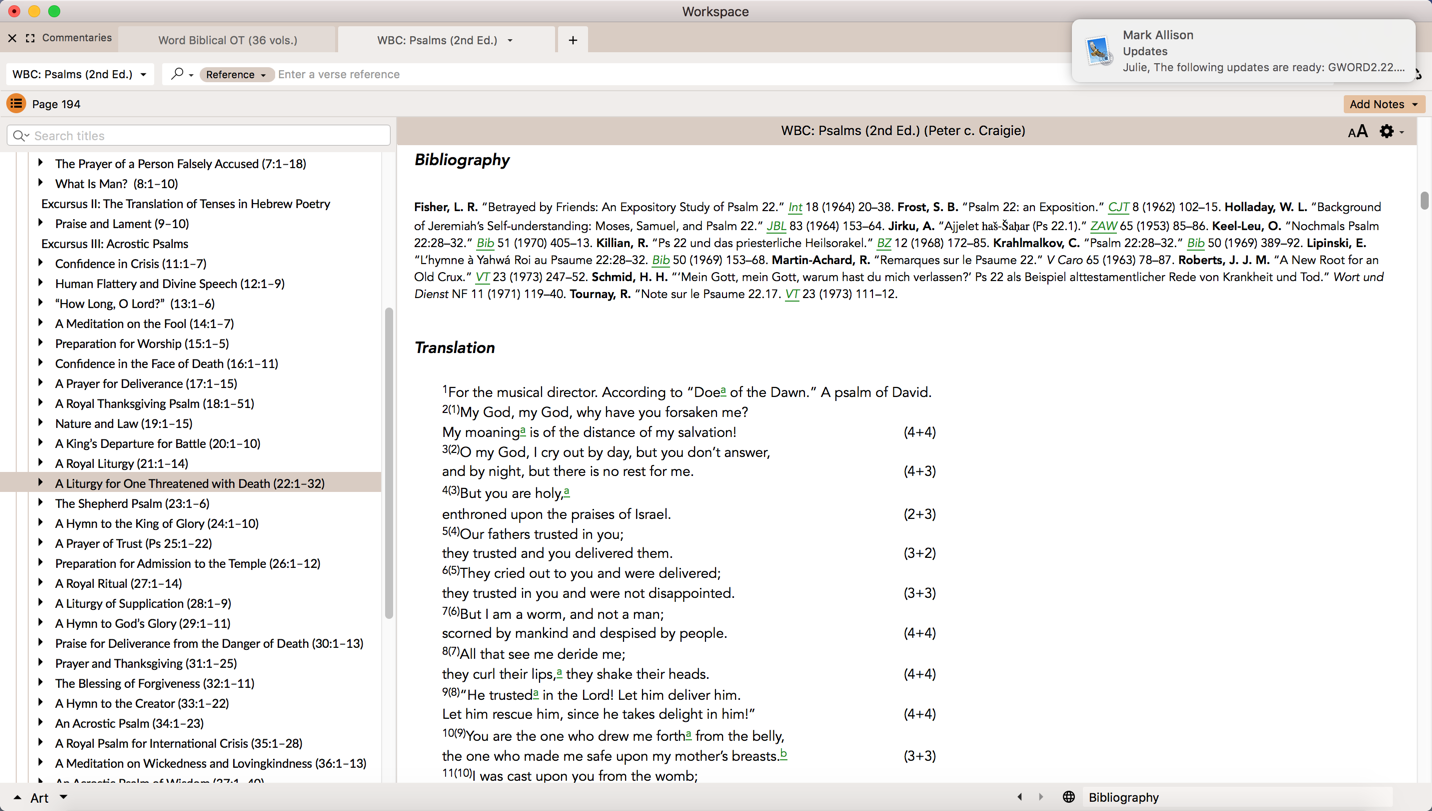Expand A Royal Liturgy (21:1–14) entry

pos(40,463)
